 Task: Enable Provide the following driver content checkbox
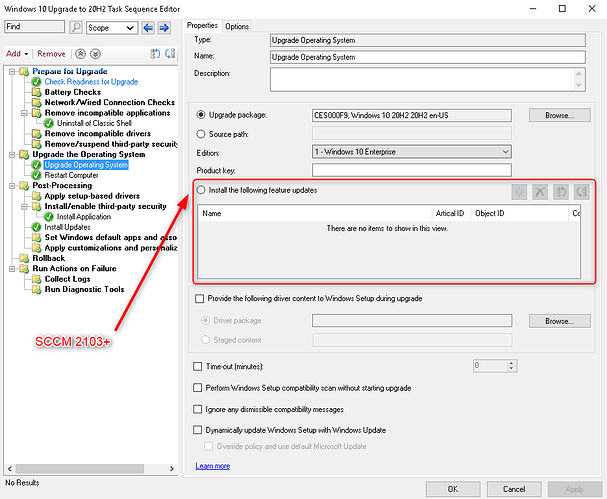(199, 298)
